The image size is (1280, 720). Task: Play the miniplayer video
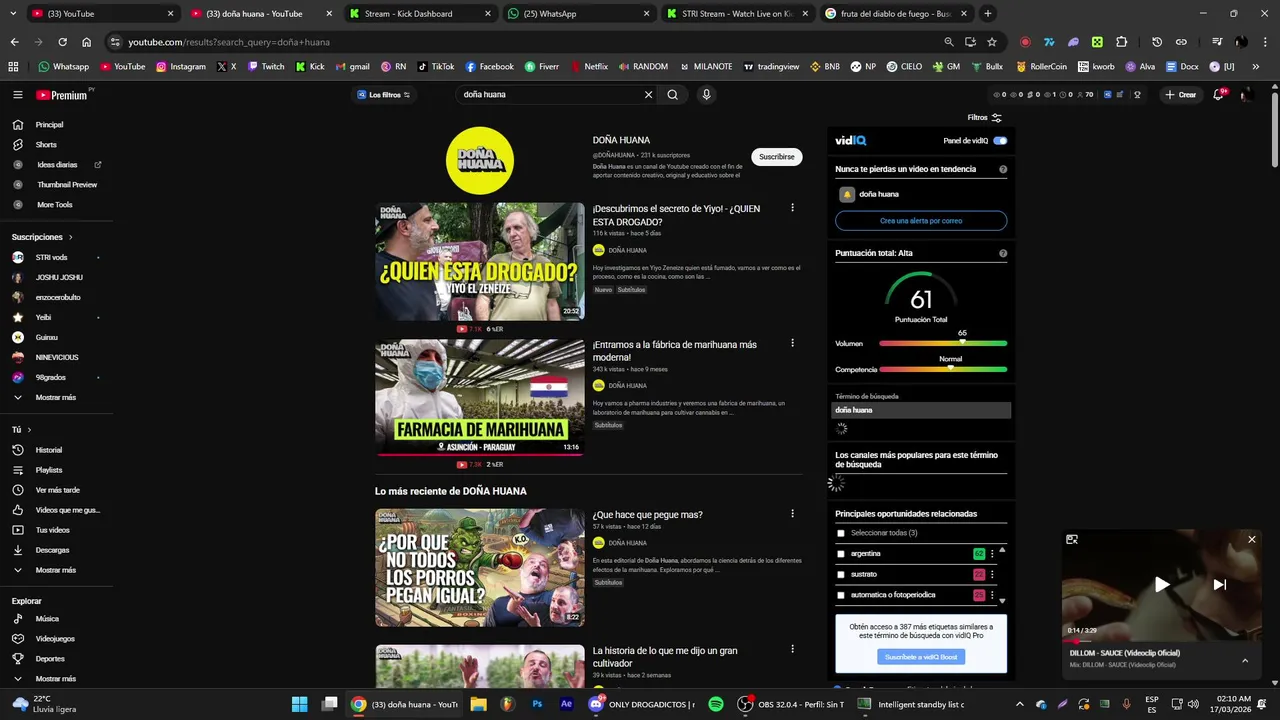[1162, 585]
